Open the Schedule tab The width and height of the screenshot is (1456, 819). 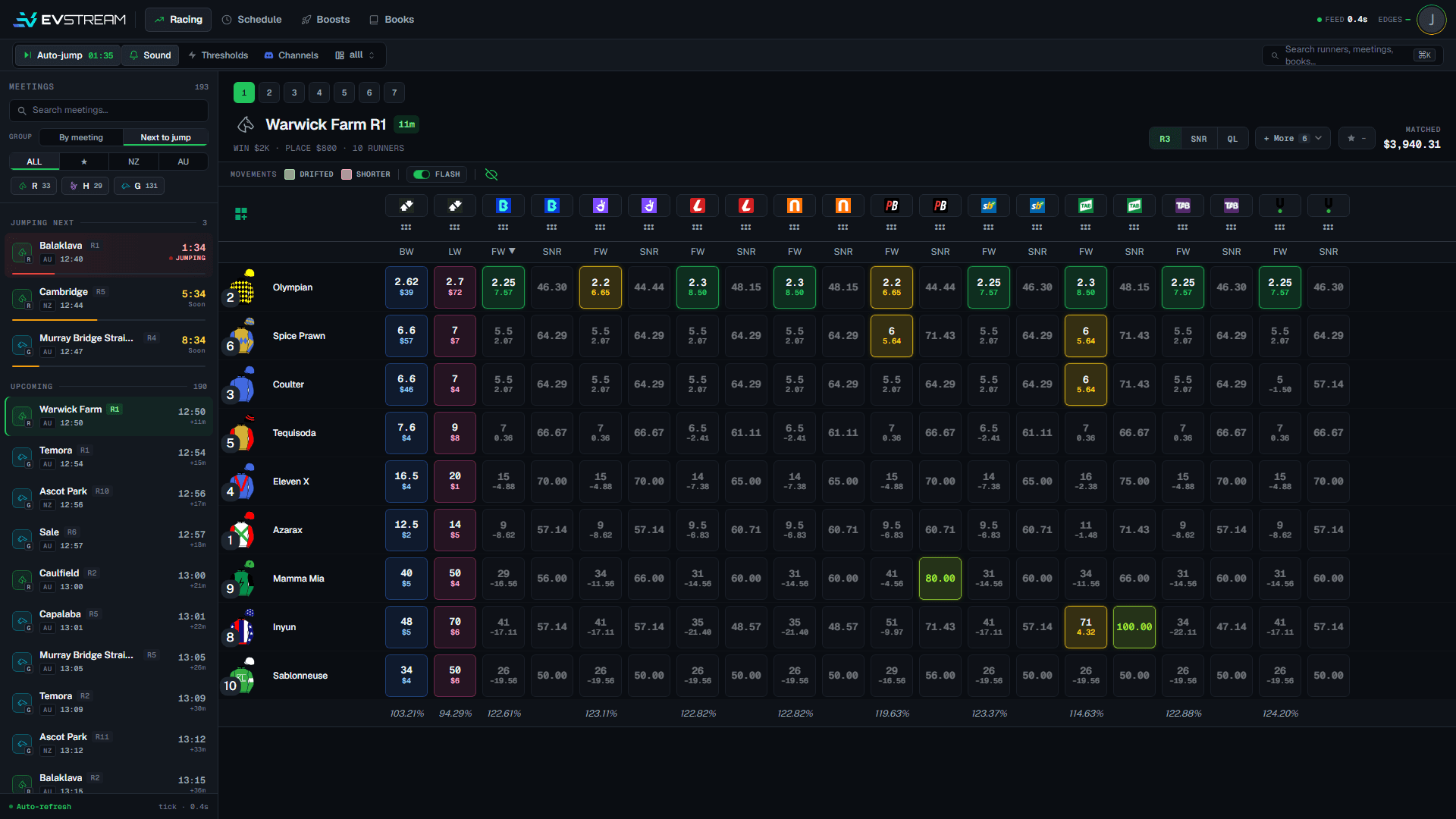[x=252, y=20]
